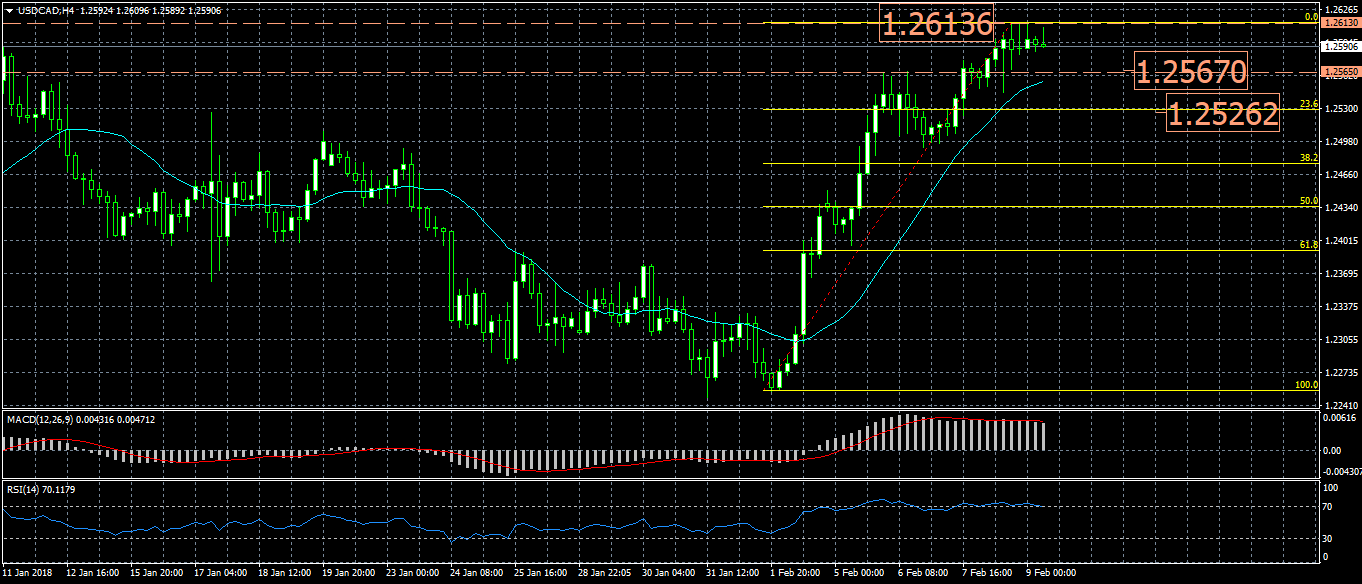The width and height of the screenshot is (1362, 584).
Task: Click the Fibonacci 50.0 level label
Action: click(x=1306, y=201)
